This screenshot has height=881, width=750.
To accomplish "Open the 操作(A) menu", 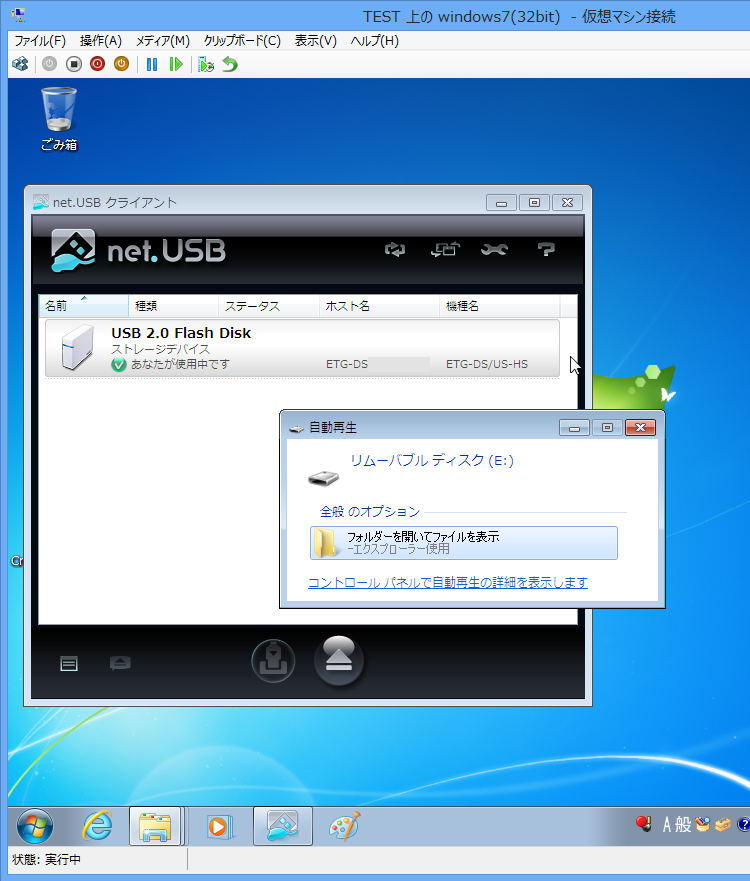I will tap(101, 40).
